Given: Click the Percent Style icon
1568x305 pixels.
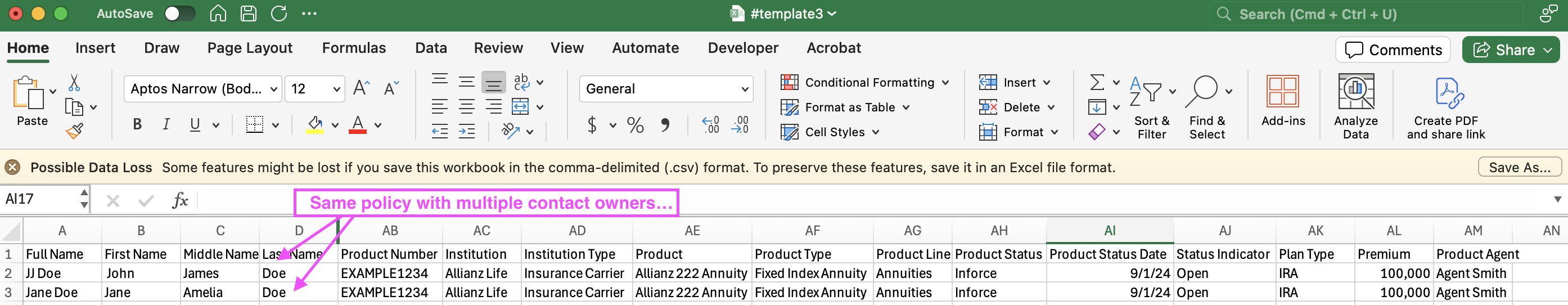Looking at the screenshot, I should tap(636, 125).
